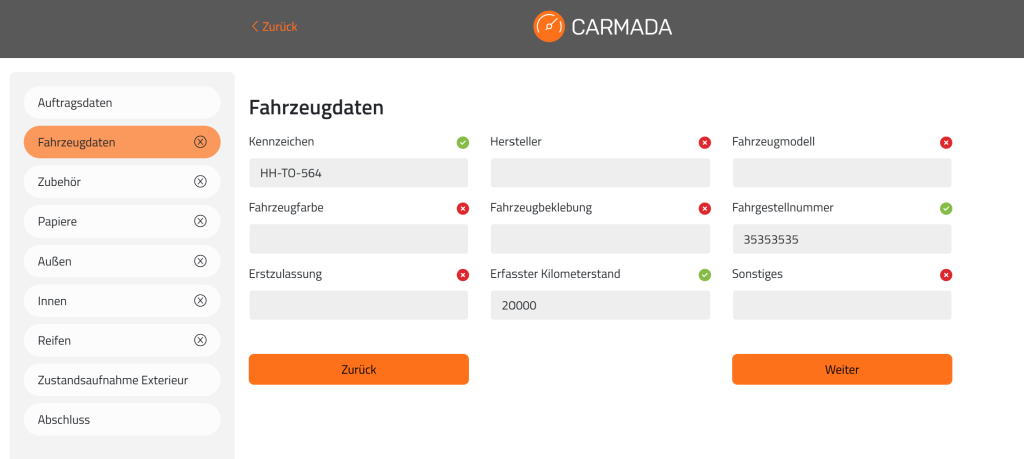Click the orange Weiter button
Image resolution: width=1024 pixels, height=459 pixels.
842,370
